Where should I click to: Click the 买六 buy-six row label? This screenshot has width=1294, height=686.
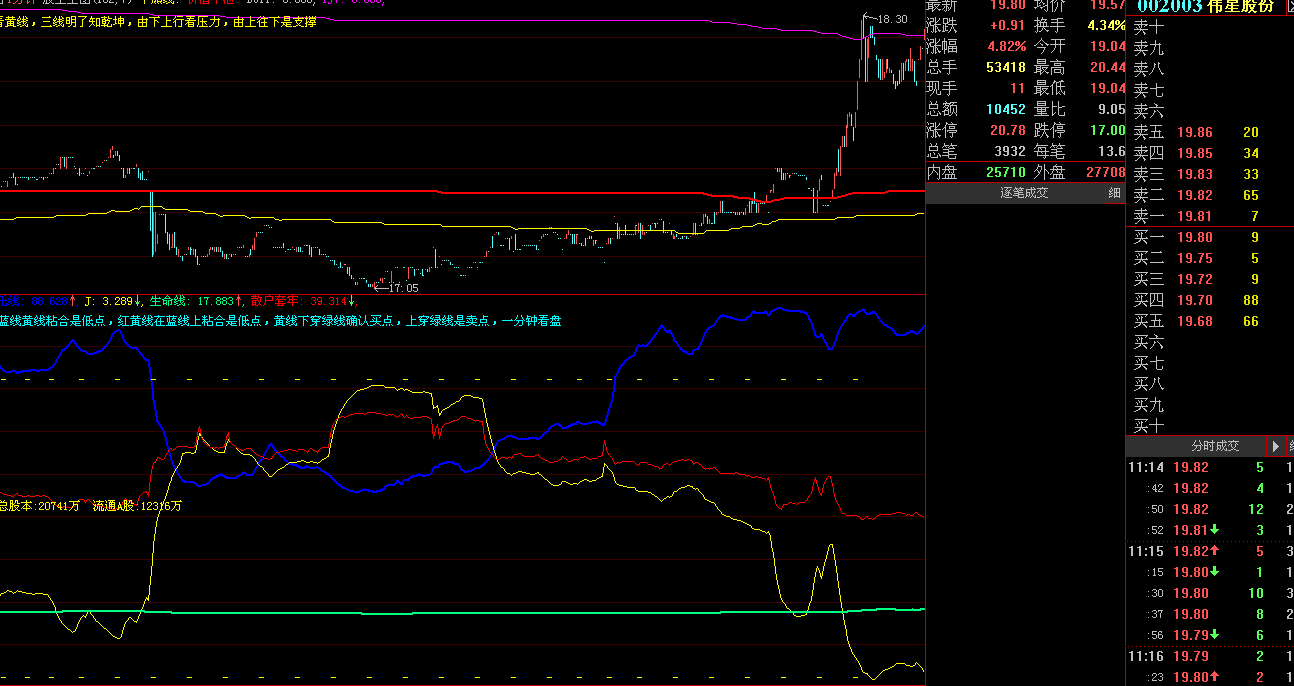[x=1148, y=342]
